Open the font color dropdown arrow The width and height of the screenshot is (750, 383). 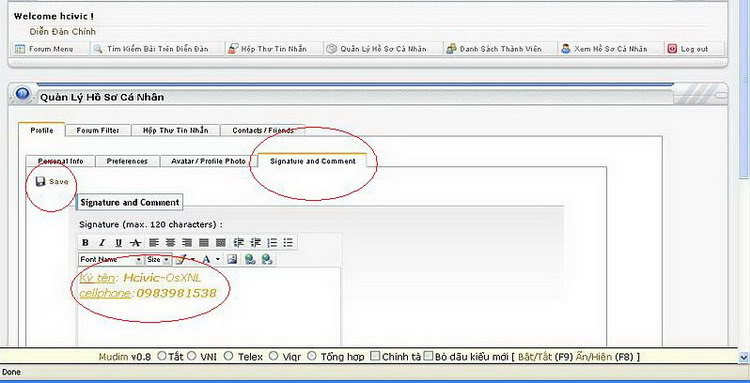[218, 259]
